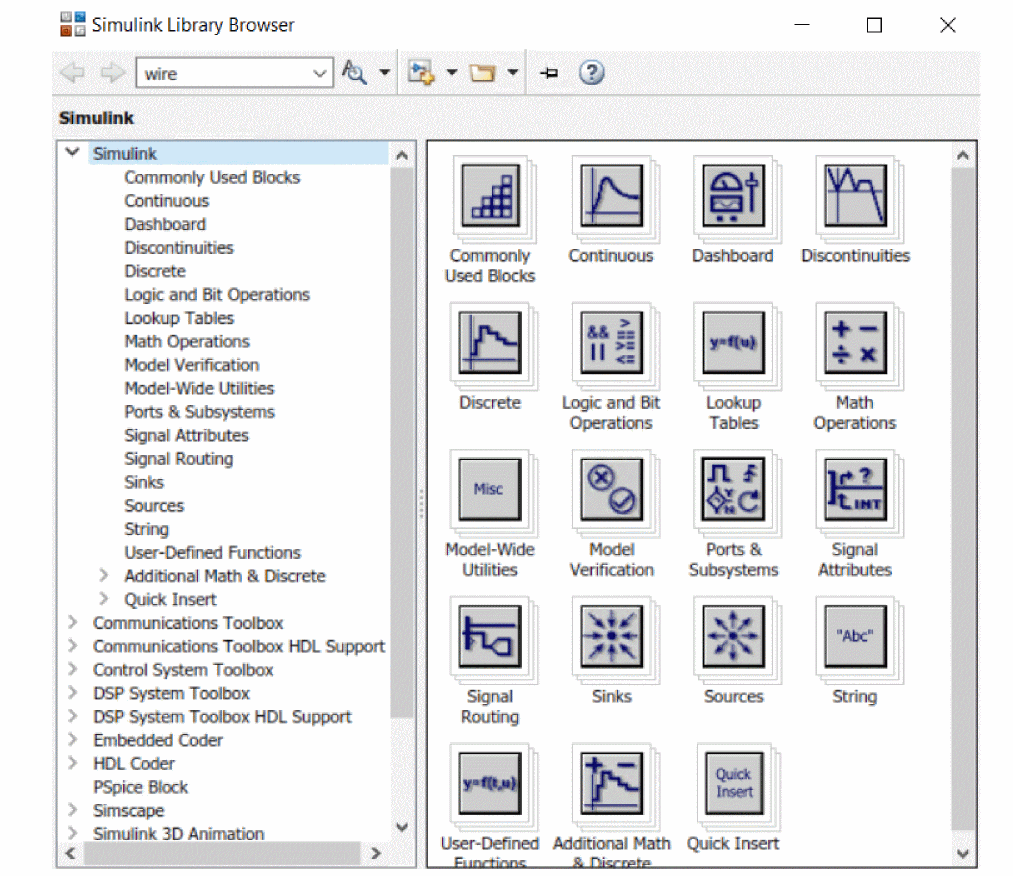Click the open folder toolbar icon
This screenshot has width=1013, height=876.
coord(482,72)
